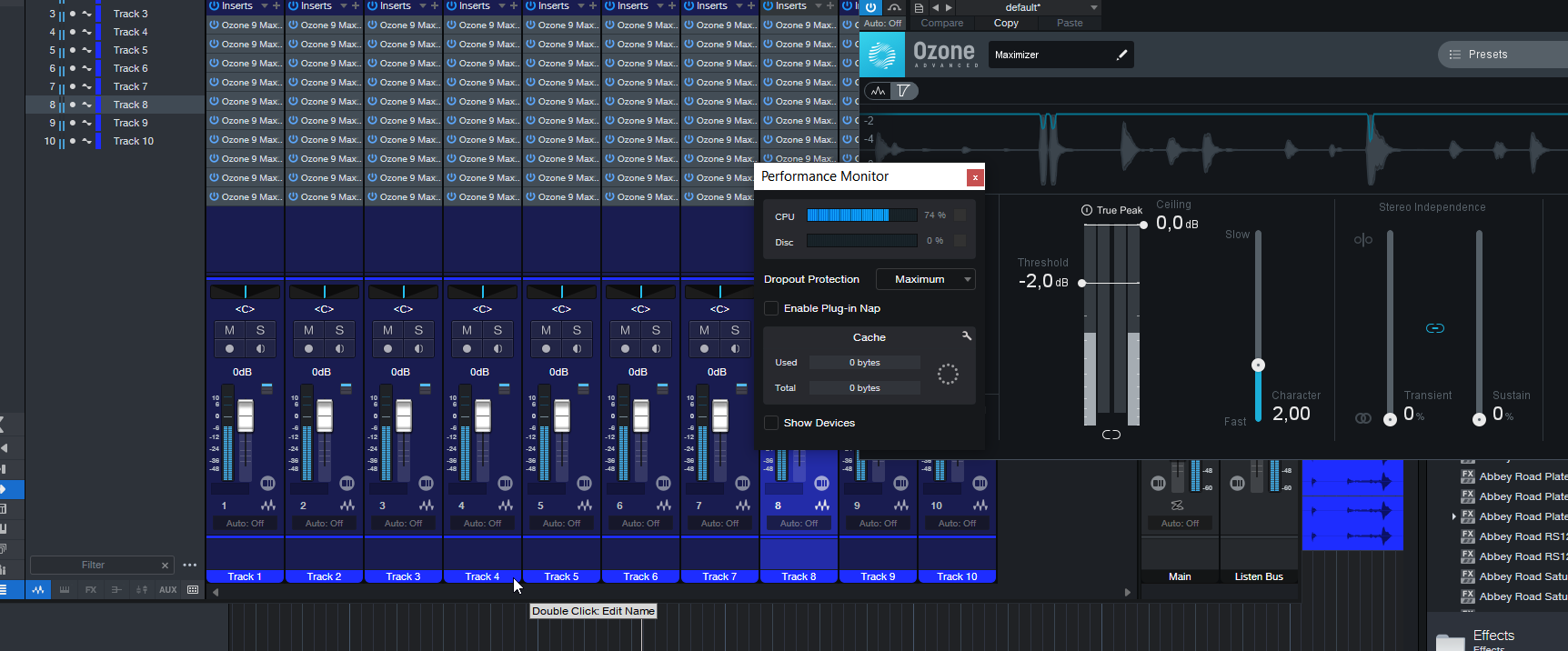The width and height of the screenshot is (1568, 651).
Task: Bypass first Ozone 9 insert on channel 1
Action: pos(214,25)
